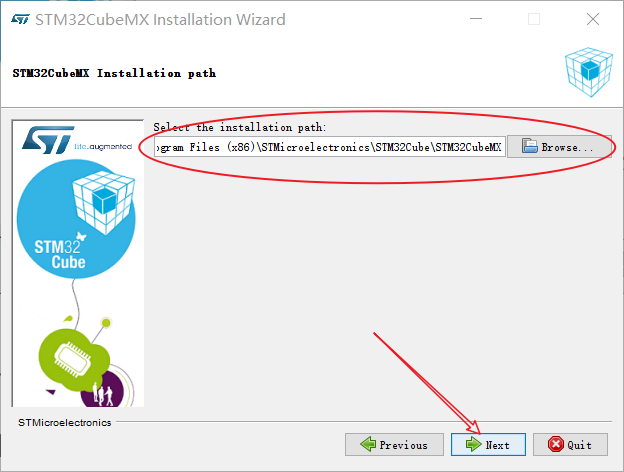624x472 pixels.
Task: Click the purple people circle graphic
Action: click(104, 390)
